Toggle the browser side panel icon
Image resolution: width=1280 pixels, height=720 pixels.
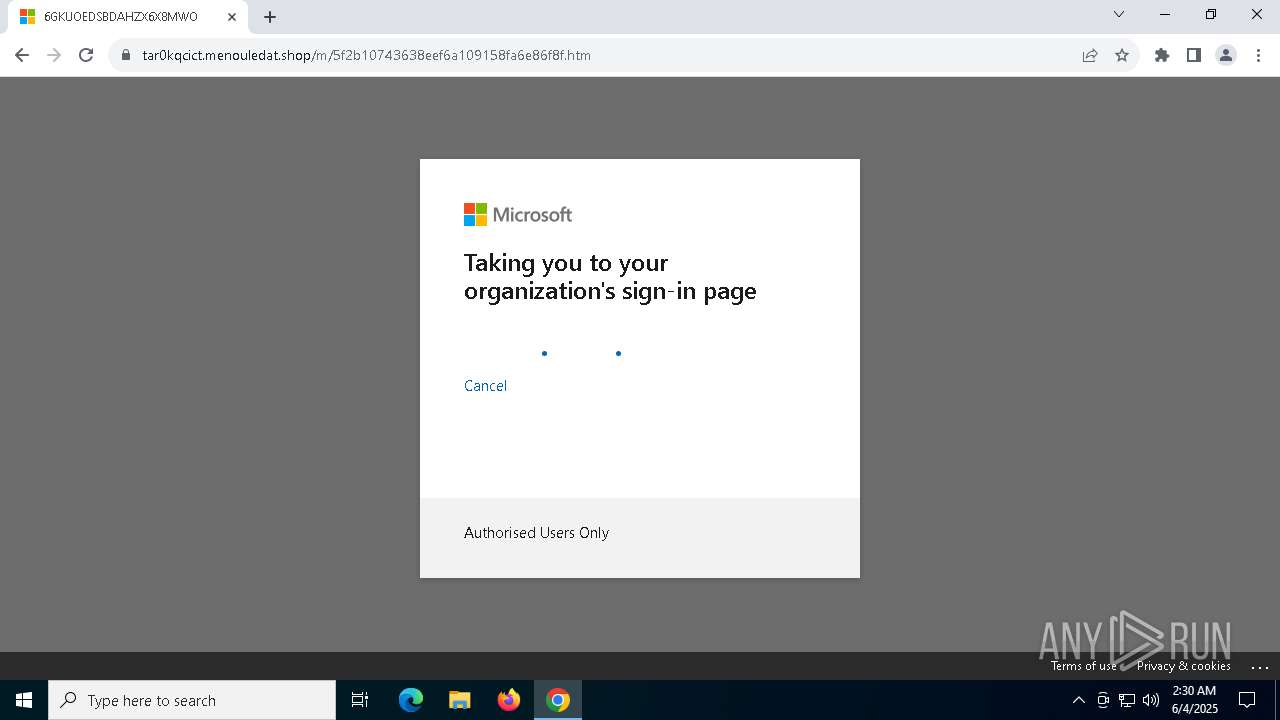[1194, 55]
